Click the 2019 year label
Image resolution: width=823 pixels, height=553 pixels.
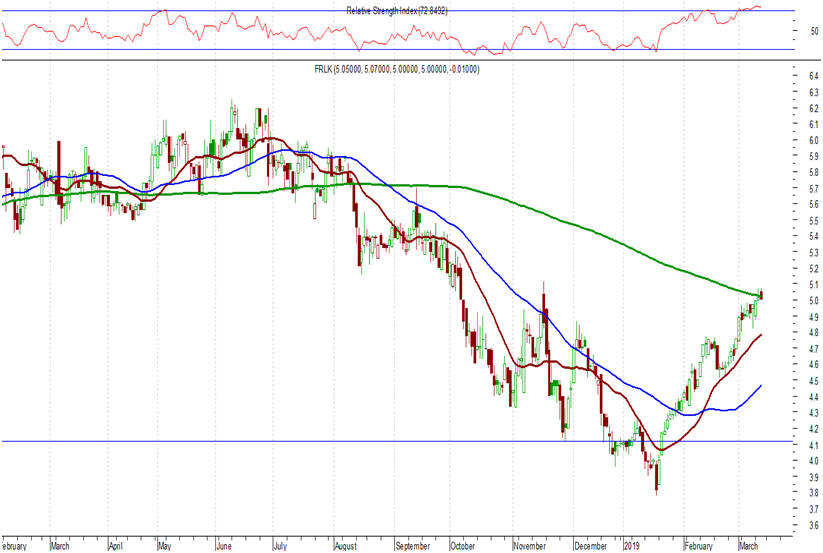[x=631, y=546]
